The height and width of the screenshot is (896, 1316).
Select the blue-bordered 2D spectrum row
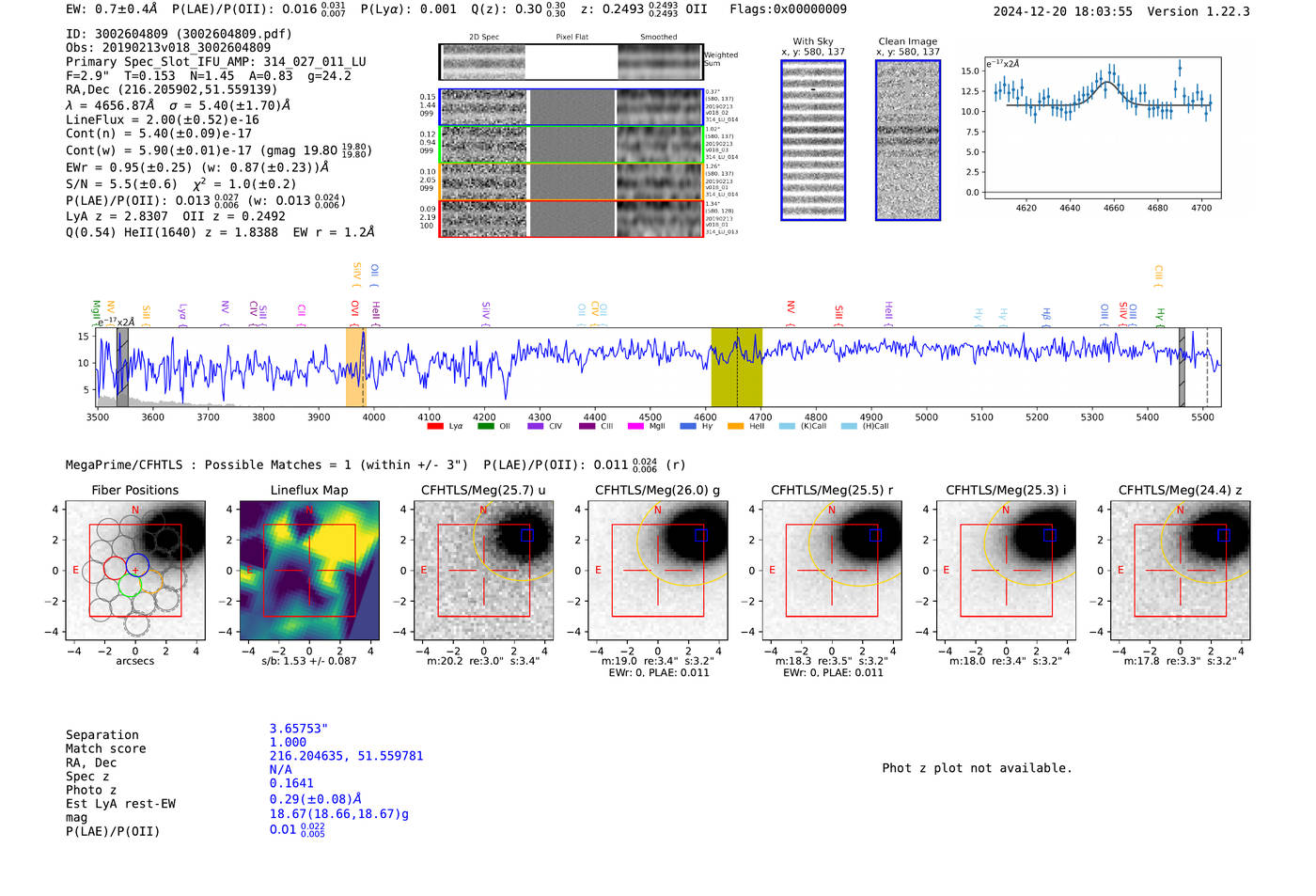coord(572,107)
